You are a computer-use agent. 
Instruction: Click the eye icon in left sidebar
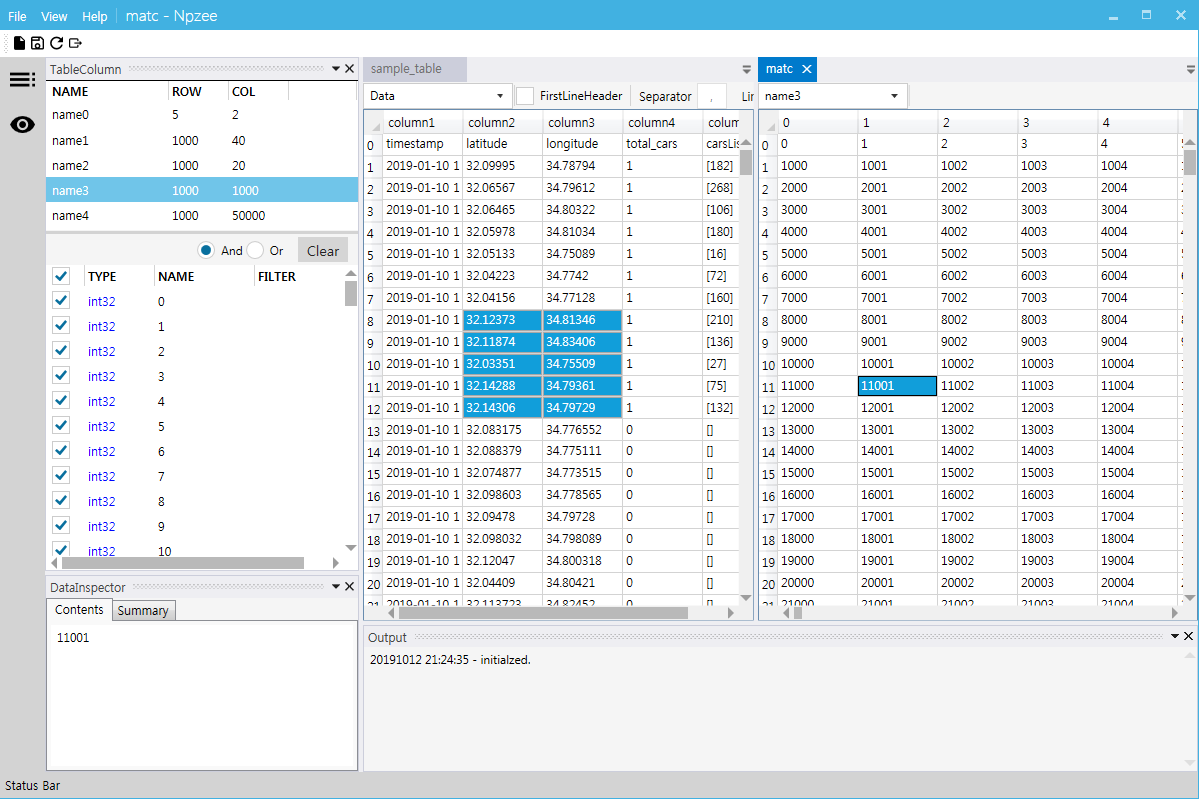22,125
